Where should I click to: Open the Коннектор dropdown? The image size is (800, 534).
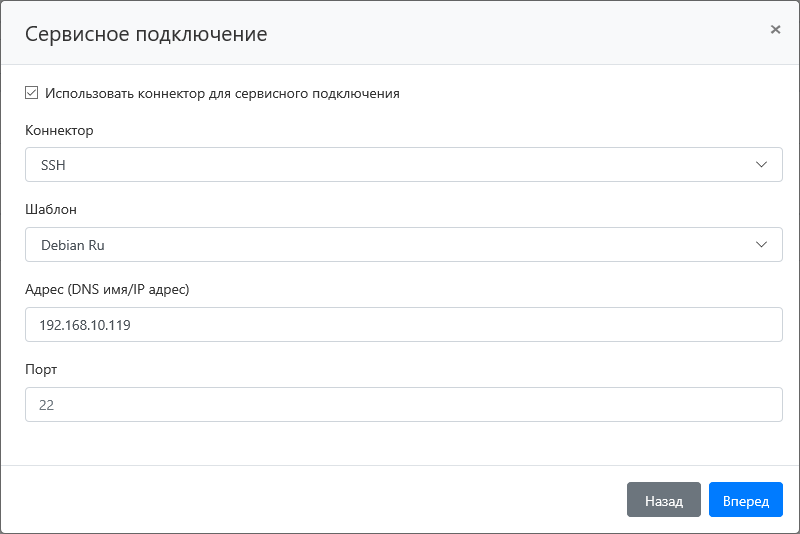coord(403,165)
